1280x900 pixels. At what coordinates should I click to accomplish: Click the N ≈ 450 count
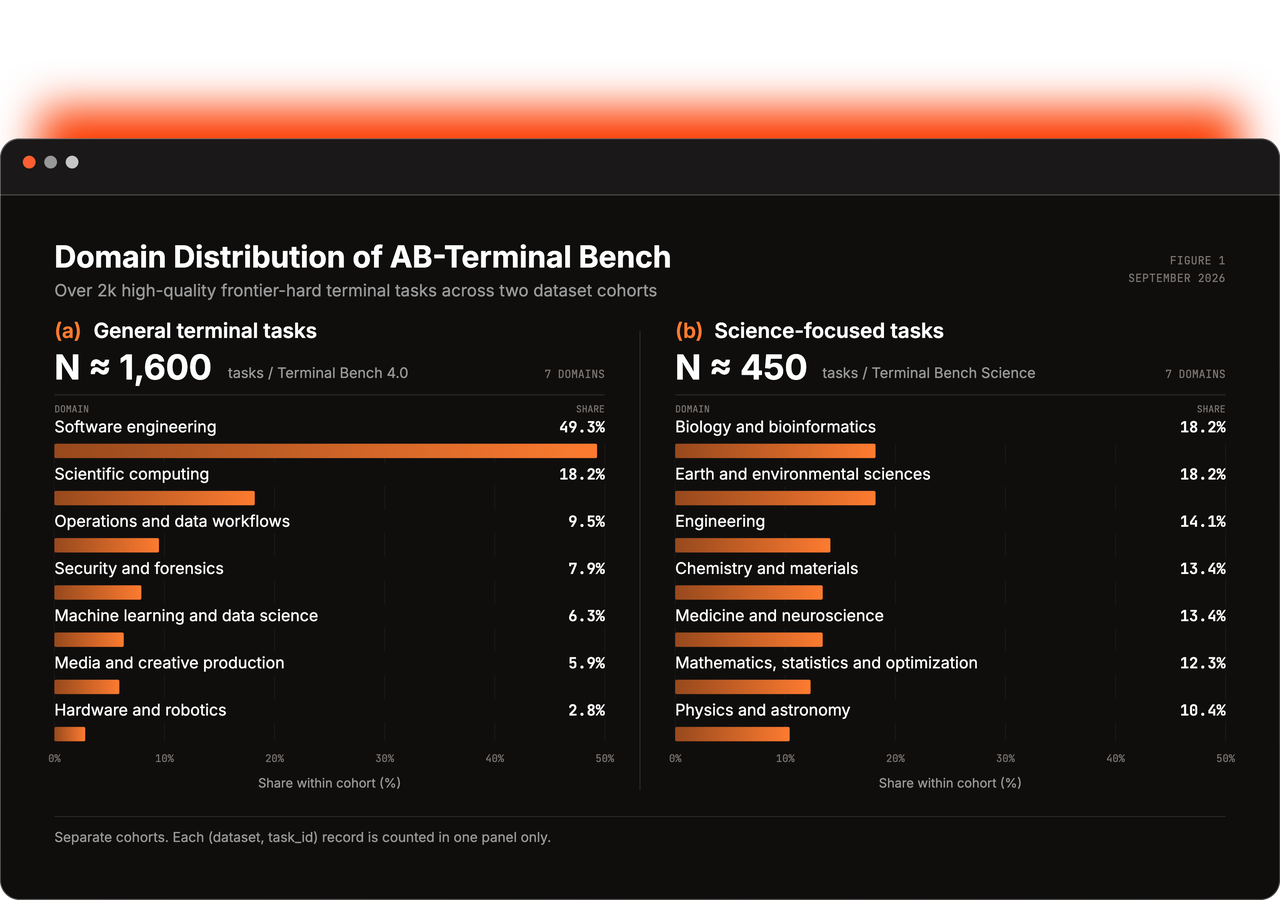(x=741, y=367)
